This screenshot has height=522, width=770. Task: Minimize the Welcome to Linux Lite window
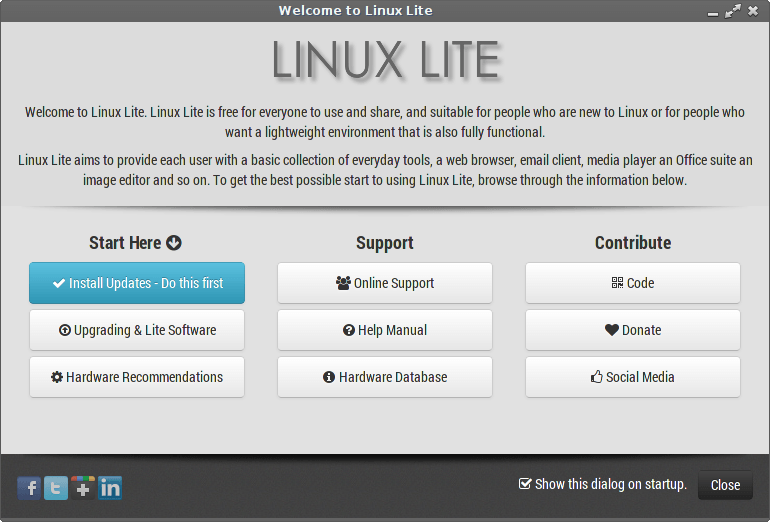click(713, 12)
